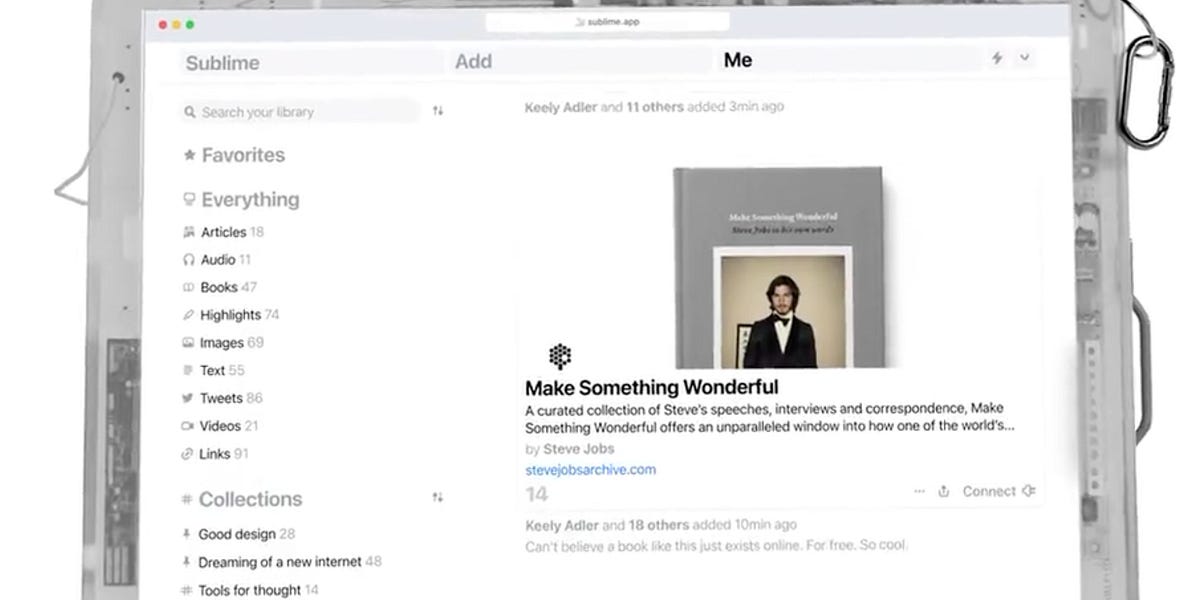Click the Tweets bird icon
Screen dimensions: 1200x600
pos(189,398)
